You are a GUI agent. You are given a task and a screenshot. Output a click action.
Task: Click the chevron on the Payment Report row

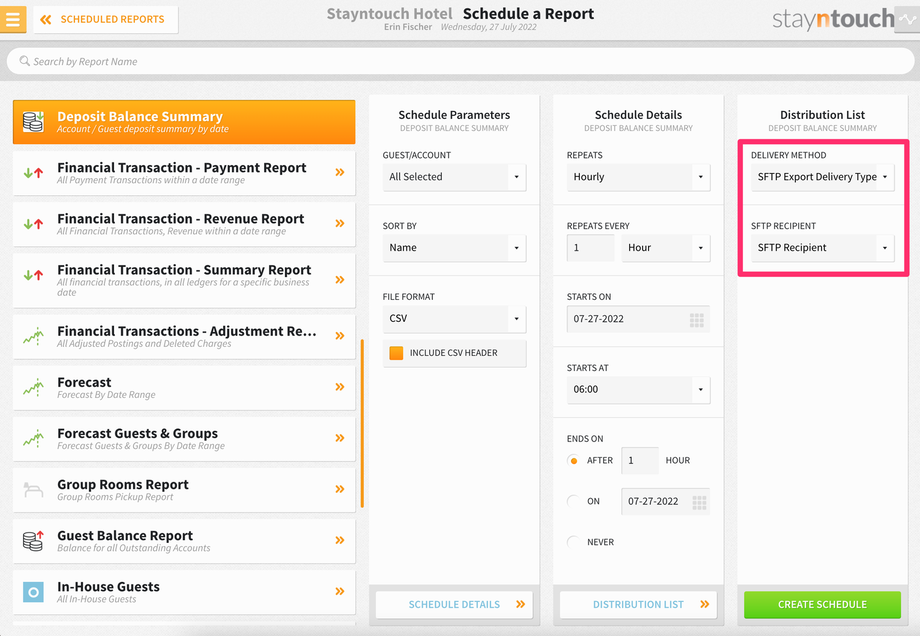tap(340, 172)
